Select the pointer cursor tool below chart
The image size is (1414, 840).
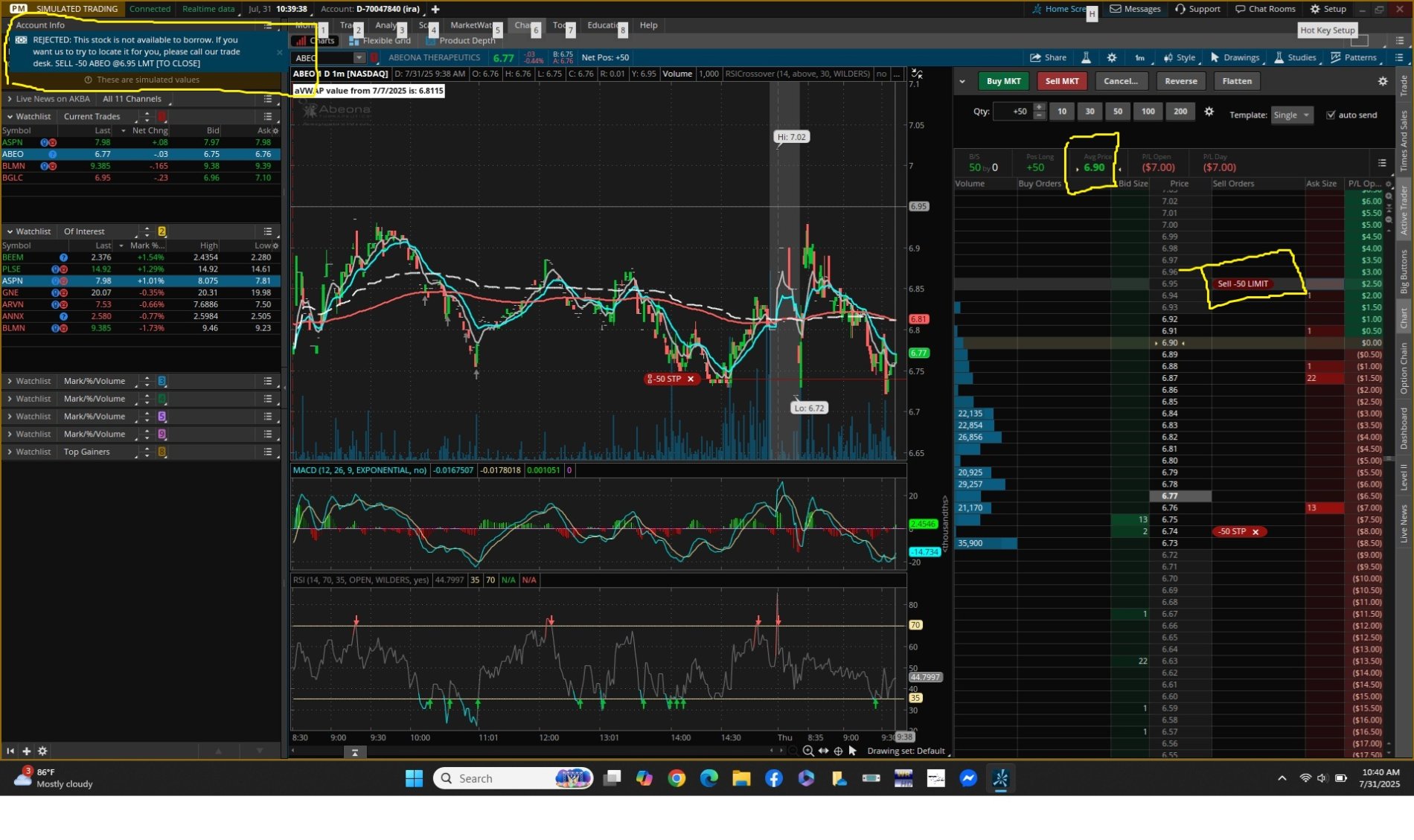point(853,751)
